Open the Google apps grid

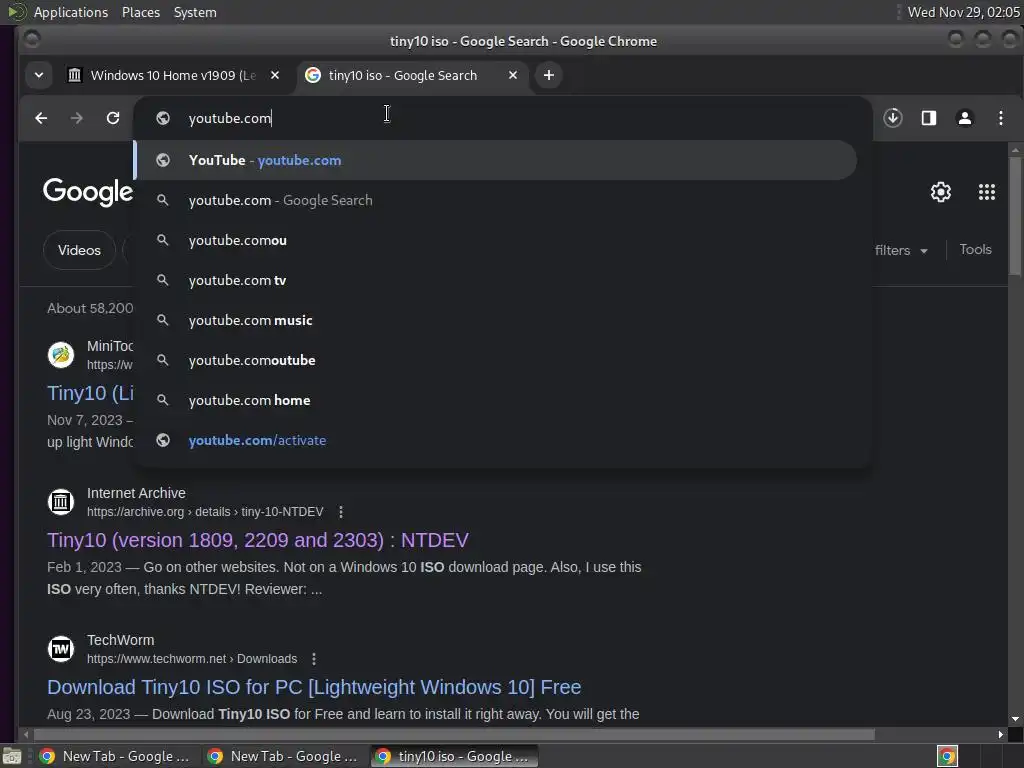(x=986, y=192)
